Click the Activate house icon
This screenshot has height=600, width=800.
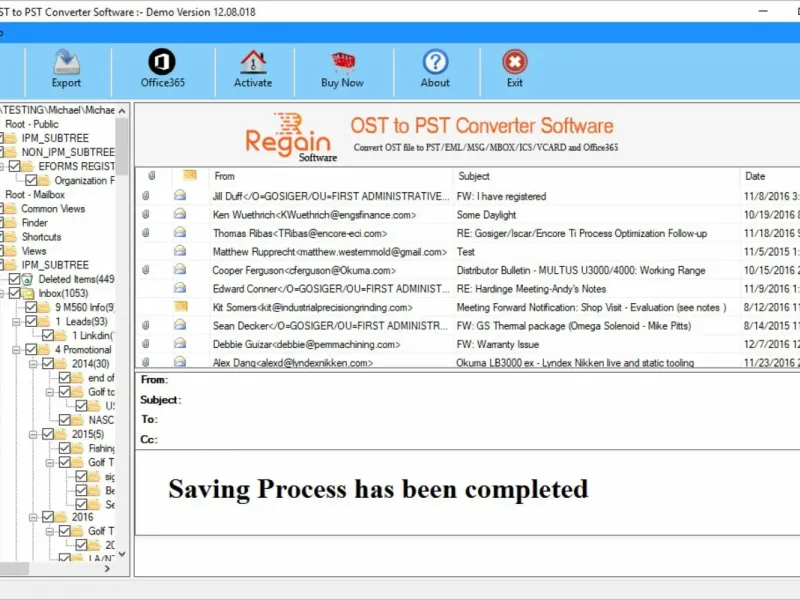pos(253,62)
